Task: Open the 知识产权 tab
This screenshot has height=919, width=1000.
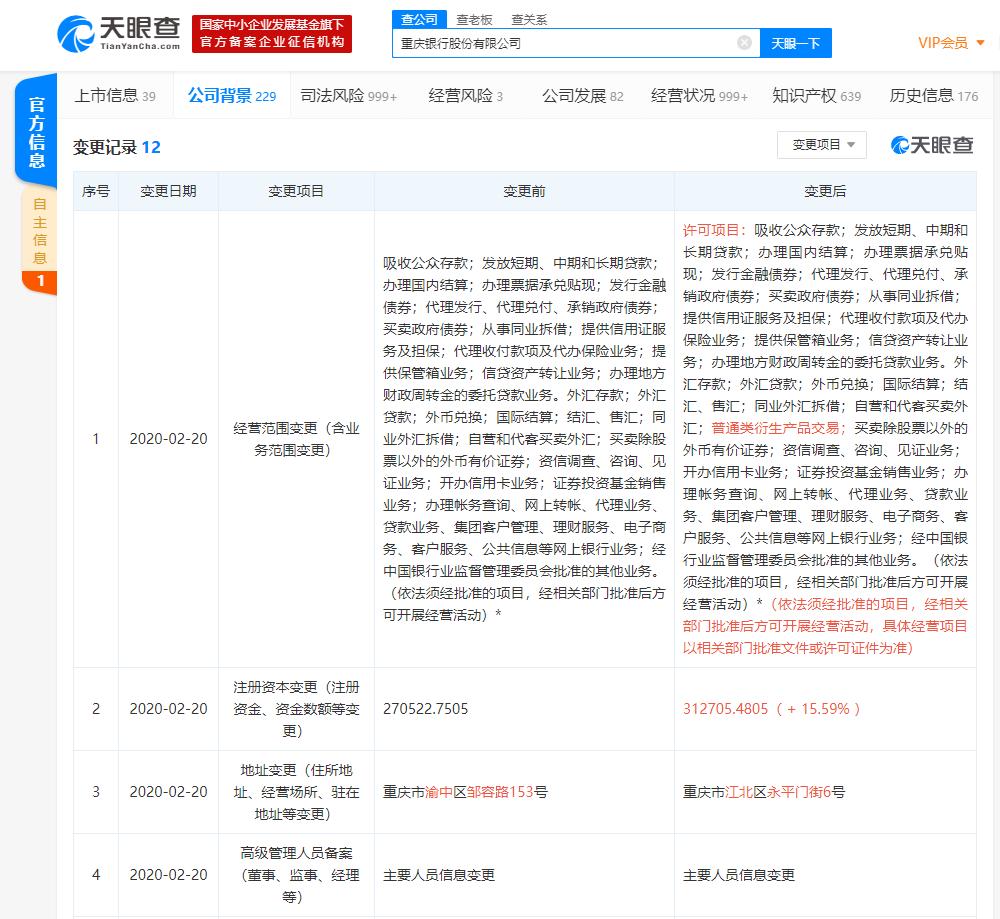Action: pyautogui.click(x=816, y=96)
